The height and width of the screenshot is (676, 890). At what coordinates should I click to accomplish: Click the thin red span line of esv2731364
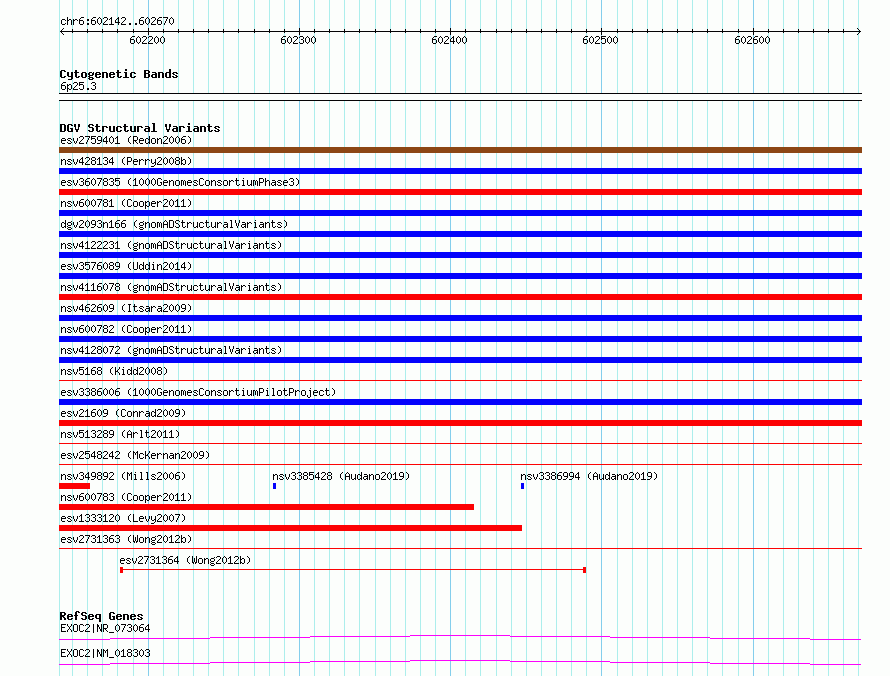[x=352, y=570]
